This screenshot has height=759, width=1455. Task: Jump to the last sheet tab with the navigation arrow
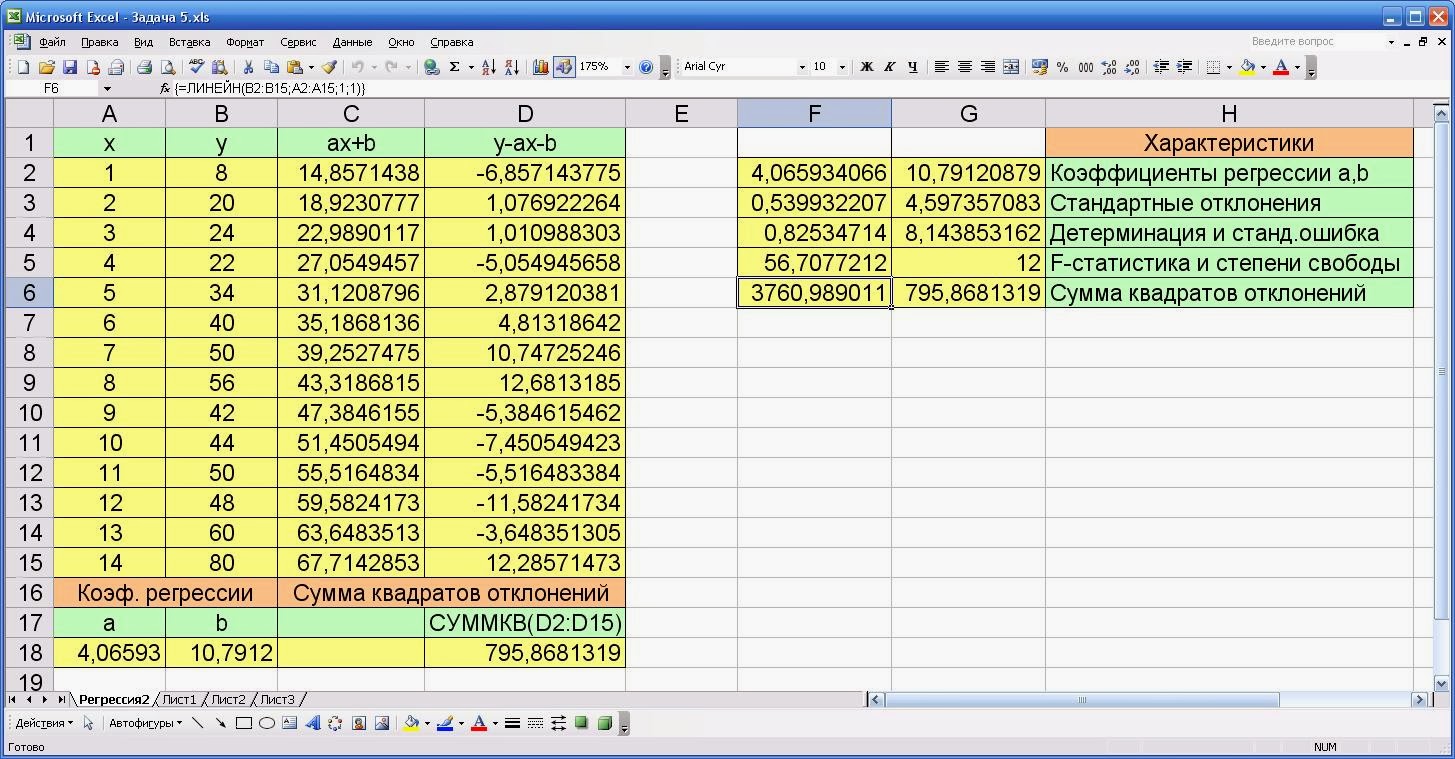coord(61,700)
